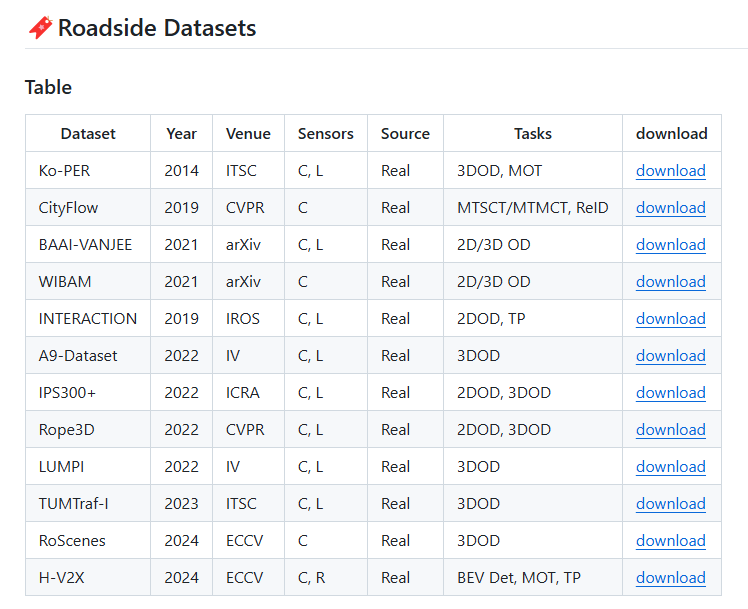Viewport: 748px width, 609px height.
Task: Open the BAAI-VANJEE download link
Action: pos(671,245)
